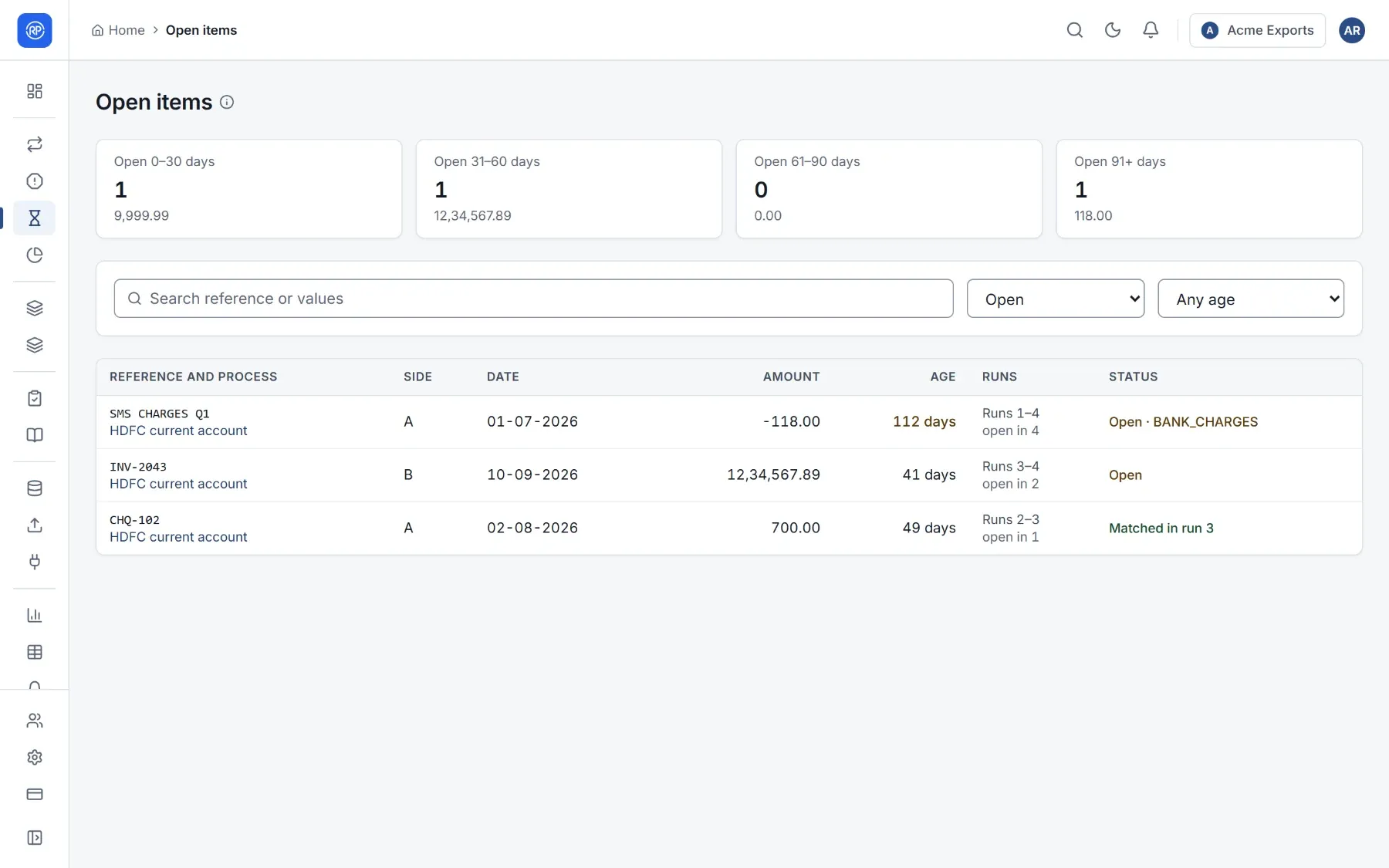Click the 112 days age value
Screen dimensions: 1389x868
(x=924, y=422)
